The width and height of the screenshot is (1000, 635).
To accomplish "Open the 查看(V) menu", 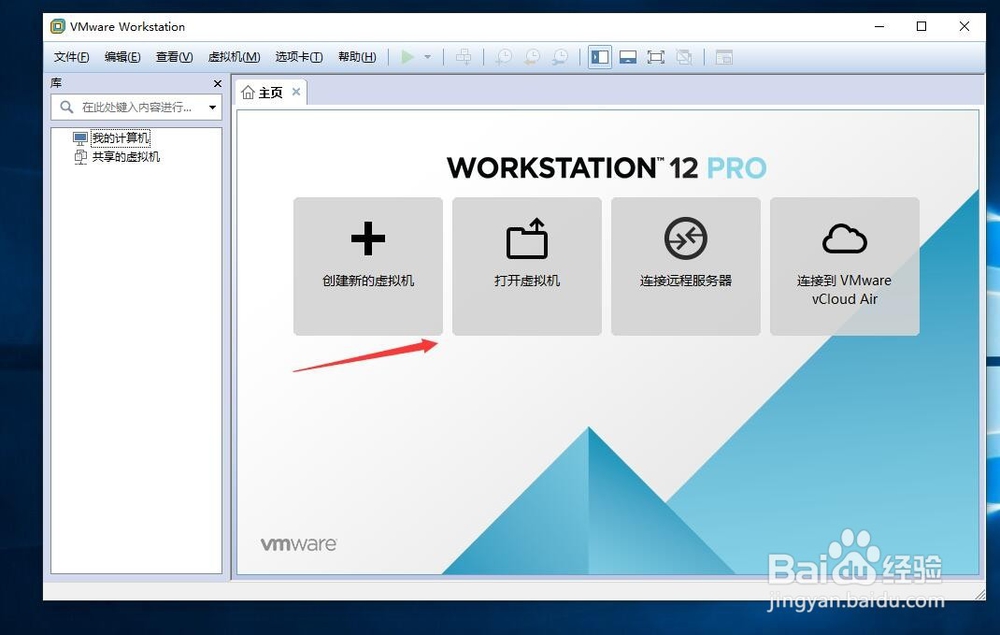I will pyautogui.click(x=174, y=57).
